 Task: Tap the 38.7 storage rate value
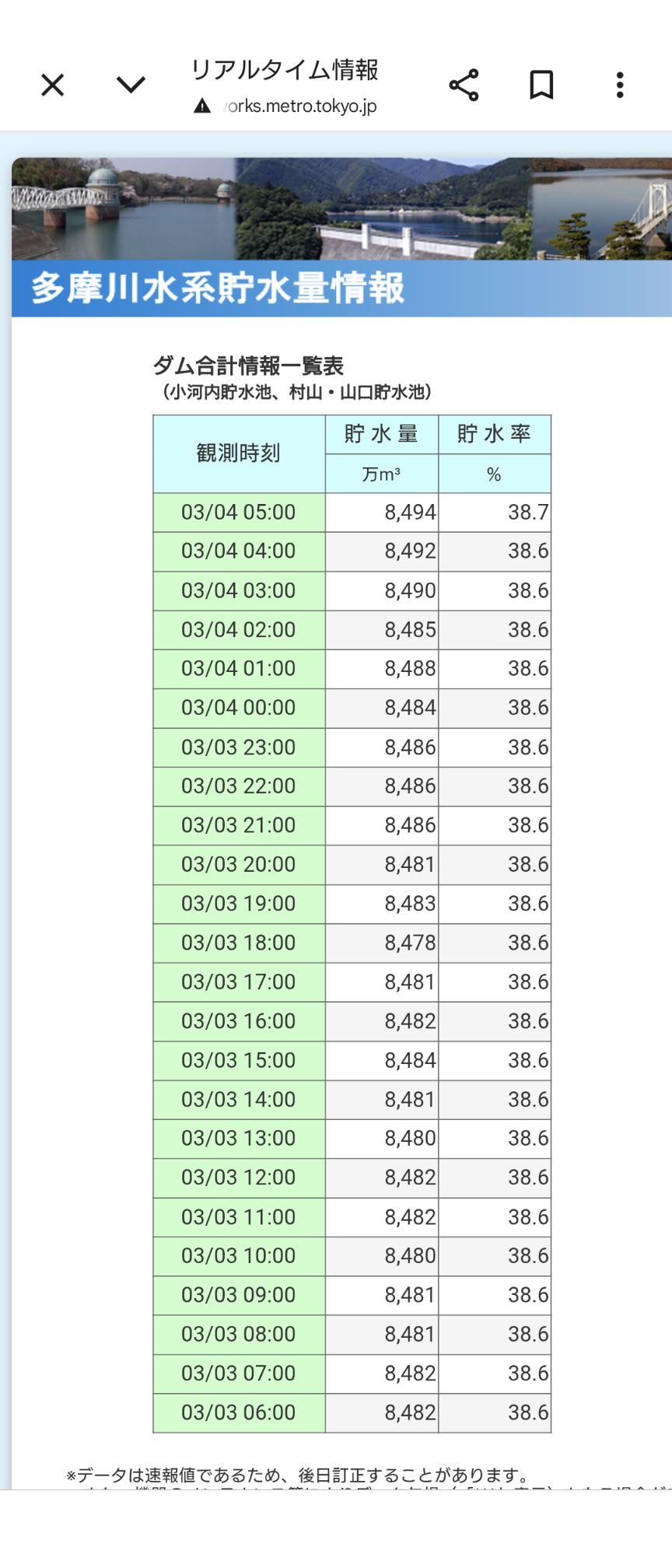[x=528, y=513]
